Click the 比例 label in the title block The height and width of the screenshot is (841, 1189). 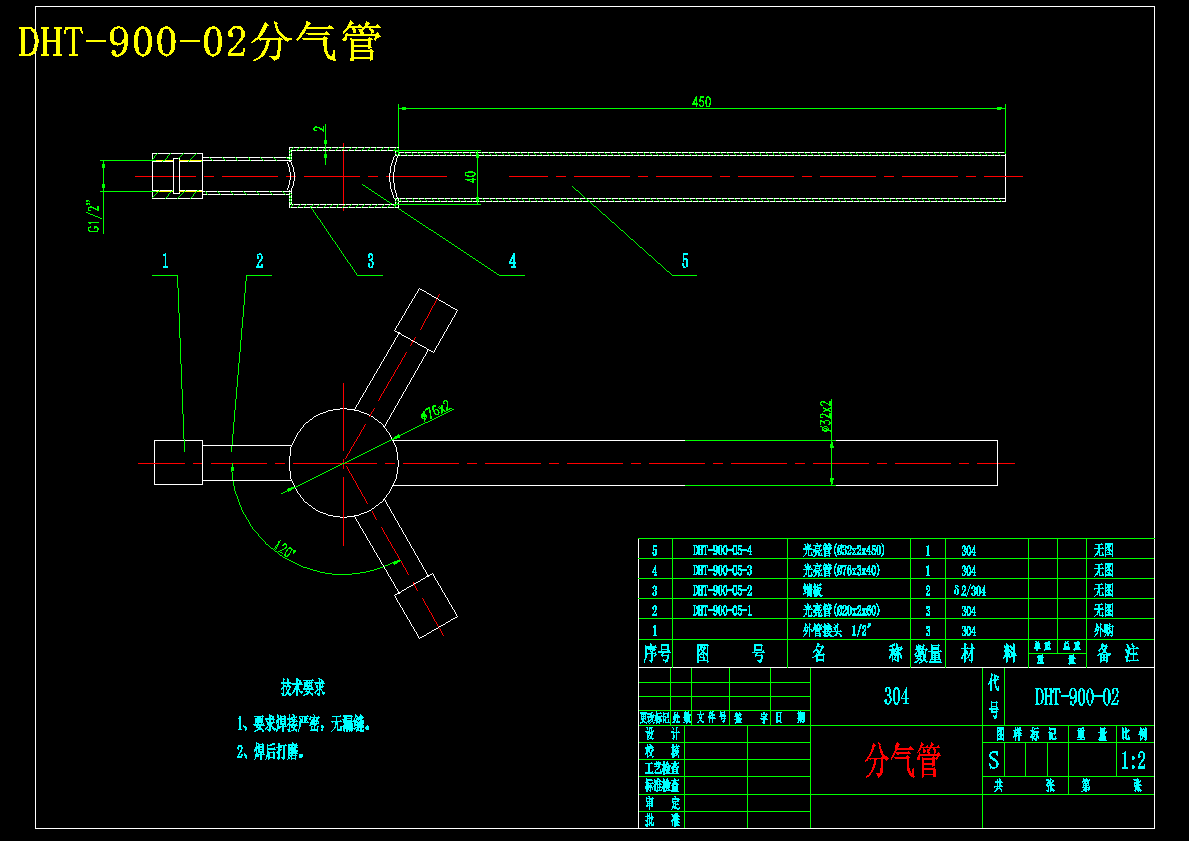click(1135, 734)
